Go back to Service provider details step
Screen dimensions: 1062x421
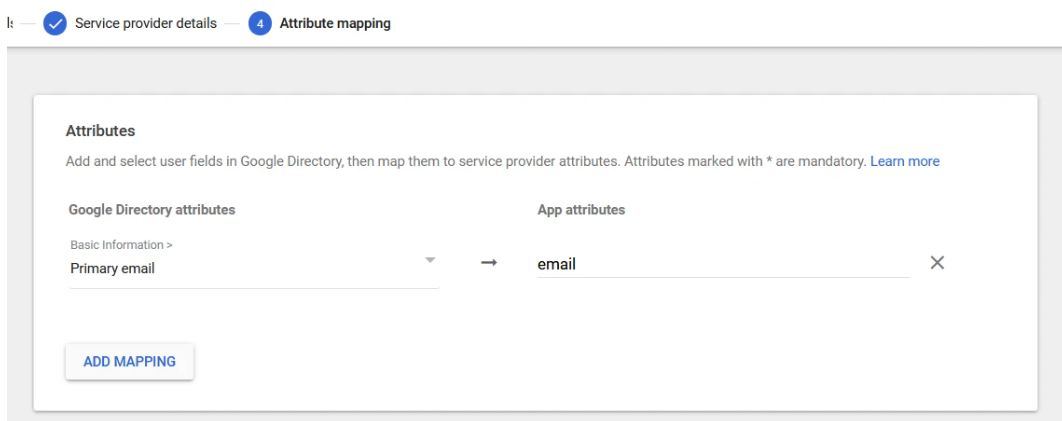[x=145, y=23]
